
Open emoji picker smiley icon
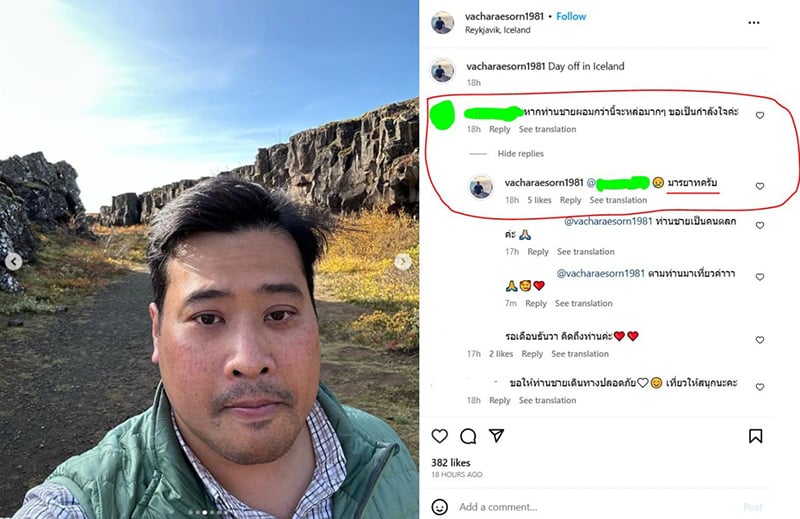click(440, 507)
